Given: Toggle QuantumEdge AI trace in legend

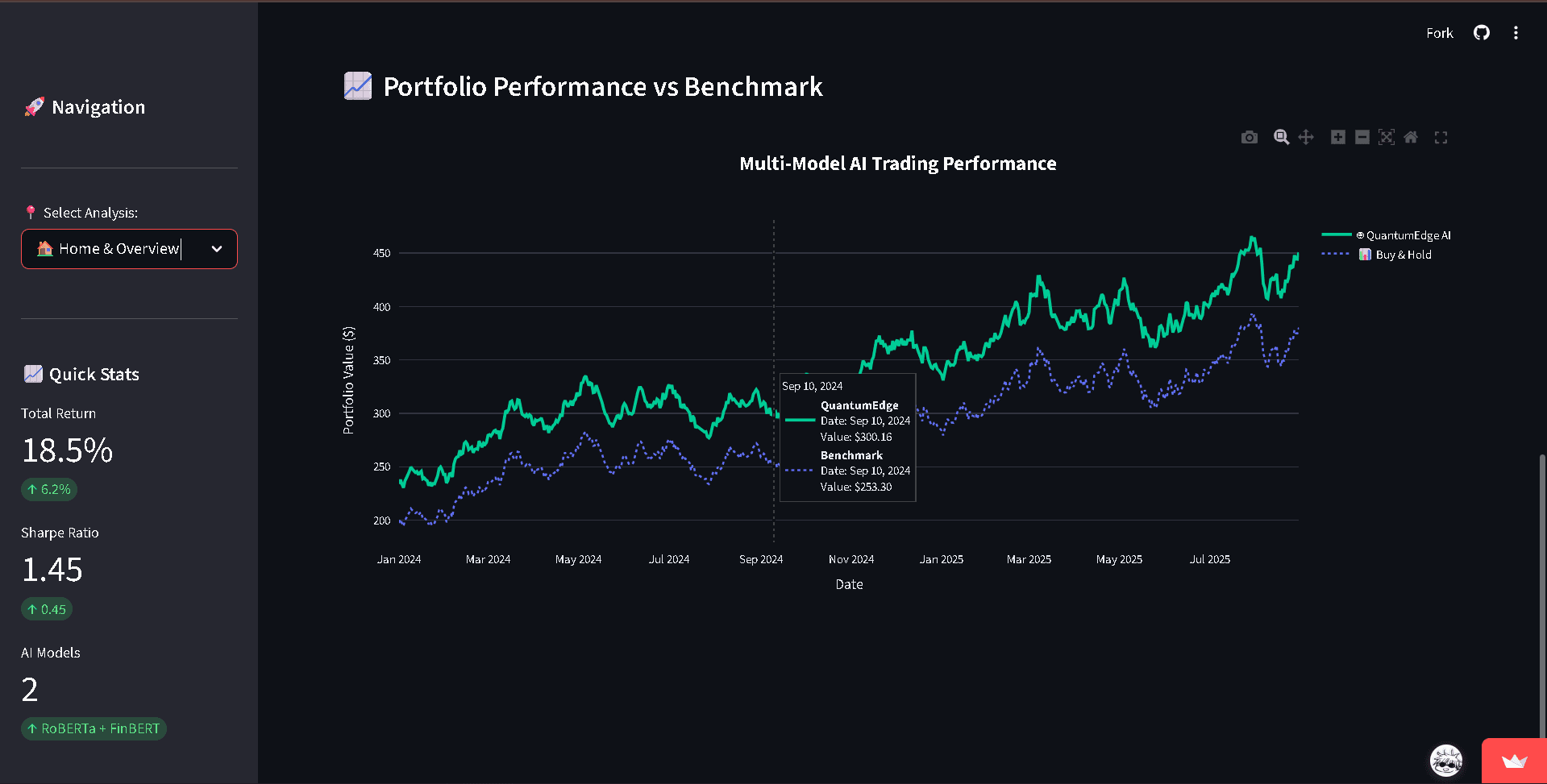Looking at the screenshot, I should [x=1408, y=235].
